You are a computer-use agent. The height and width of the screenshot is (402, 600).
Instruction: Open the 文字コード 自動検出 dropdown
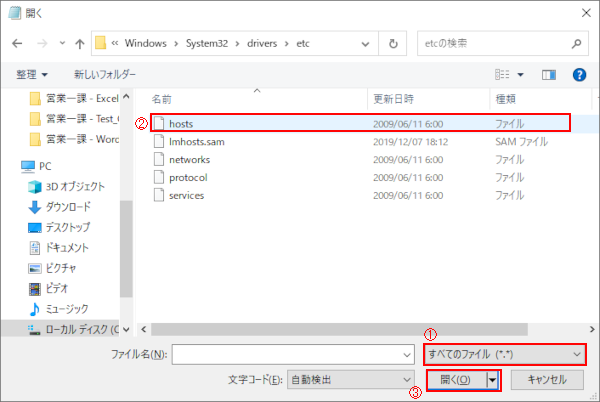click(x=351, y=380)
